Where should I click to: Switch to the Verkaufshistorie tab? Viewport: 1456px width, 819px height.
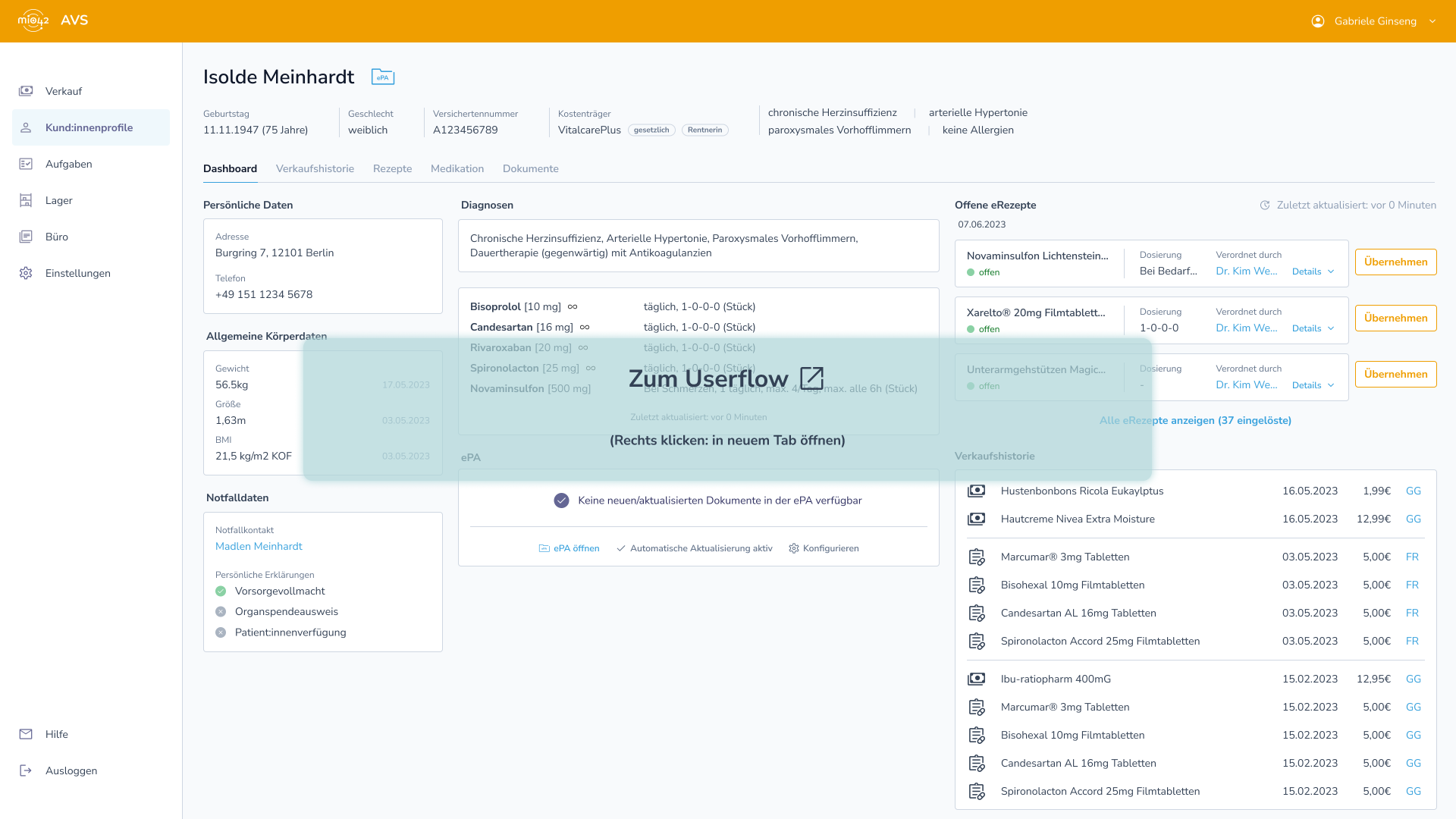click(x=315, y=168)
